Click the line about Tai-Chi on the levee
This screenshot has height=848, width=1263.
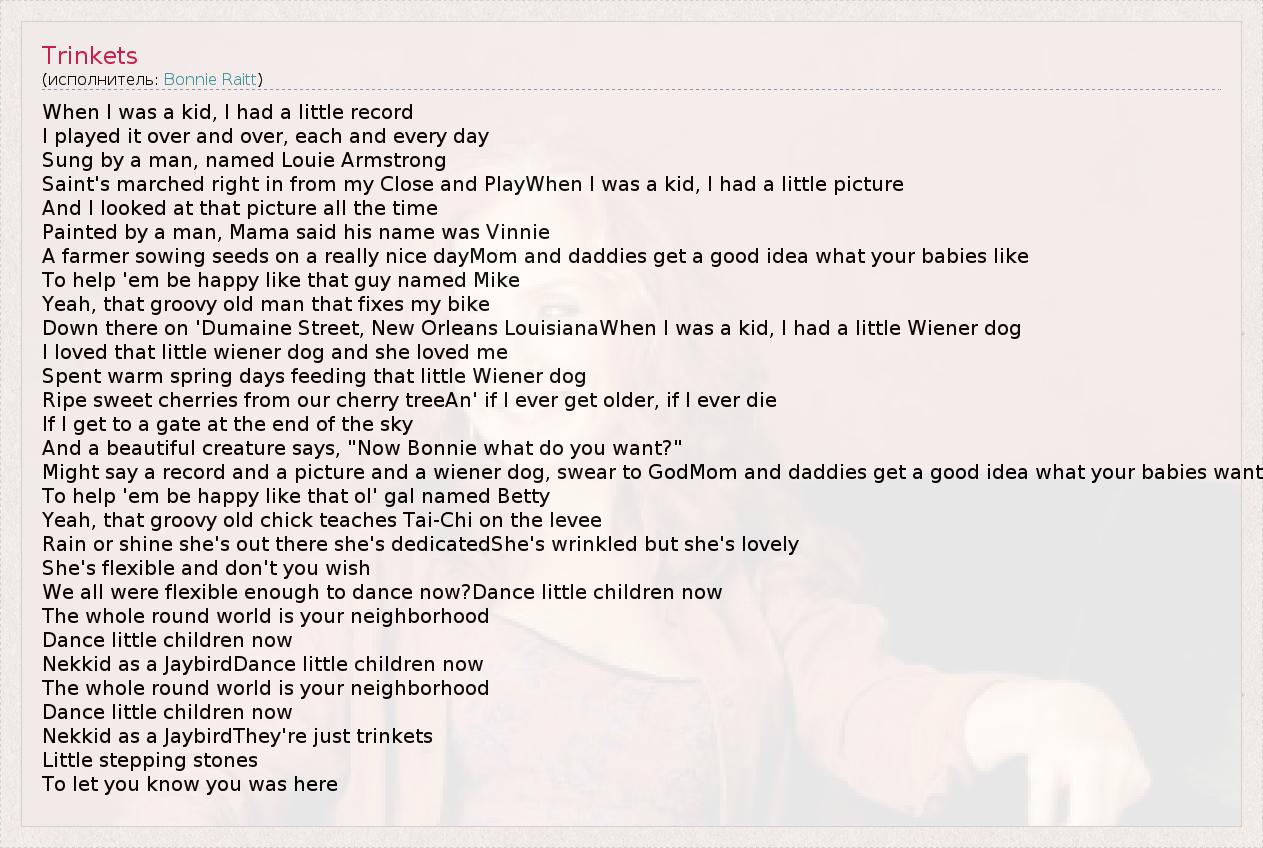click(x=322, y=520)
